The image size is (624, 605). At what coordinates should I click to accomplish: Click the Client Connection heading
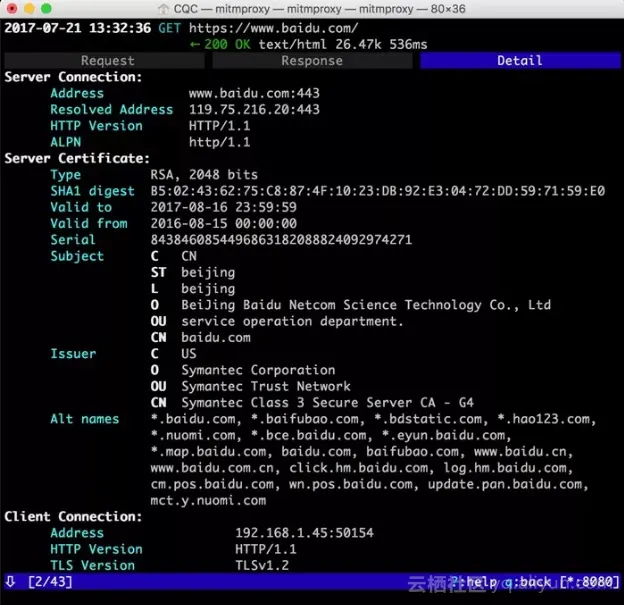(x=73, y=517)
